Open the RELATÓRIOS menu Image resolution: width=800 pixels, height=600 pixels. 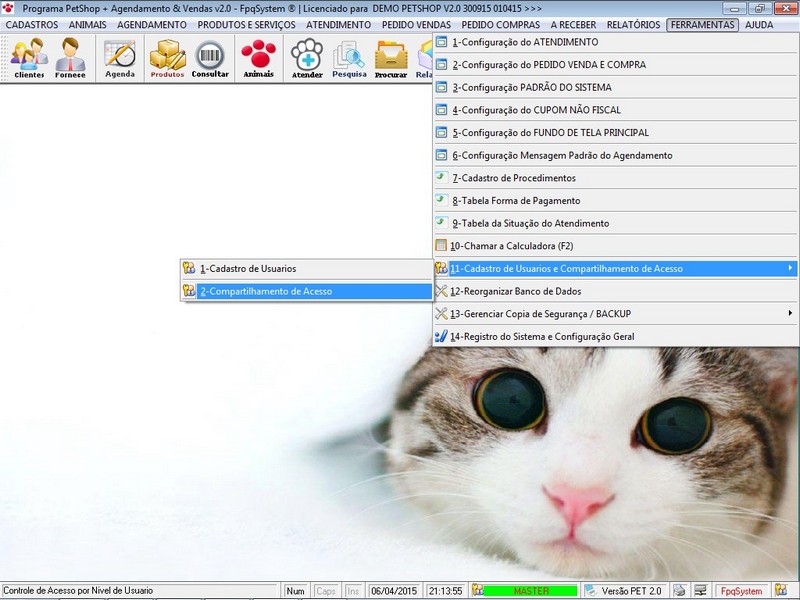(633, 24)
